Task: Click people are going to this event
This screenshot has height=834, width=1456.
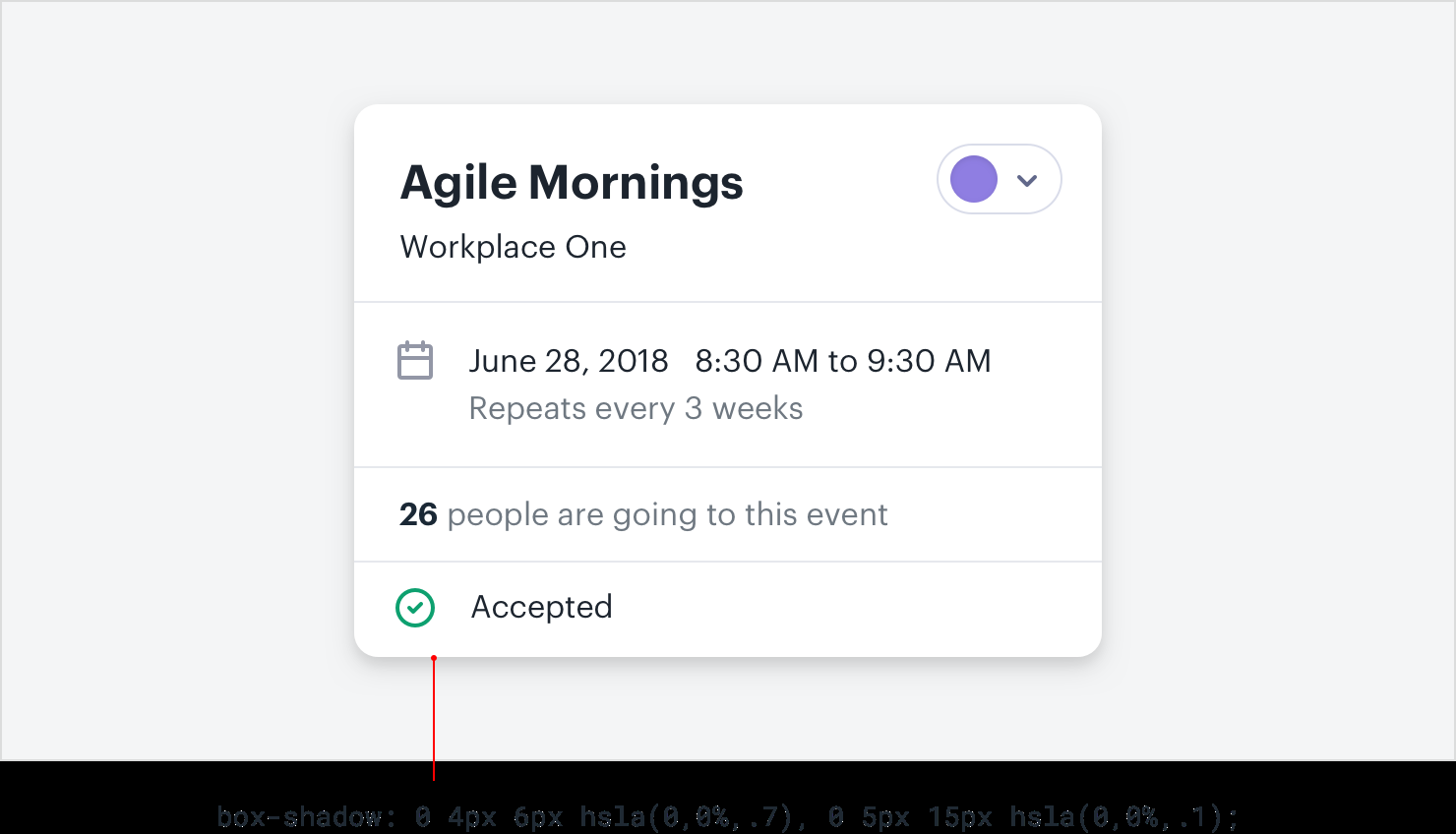Action: tap(667, 514)
